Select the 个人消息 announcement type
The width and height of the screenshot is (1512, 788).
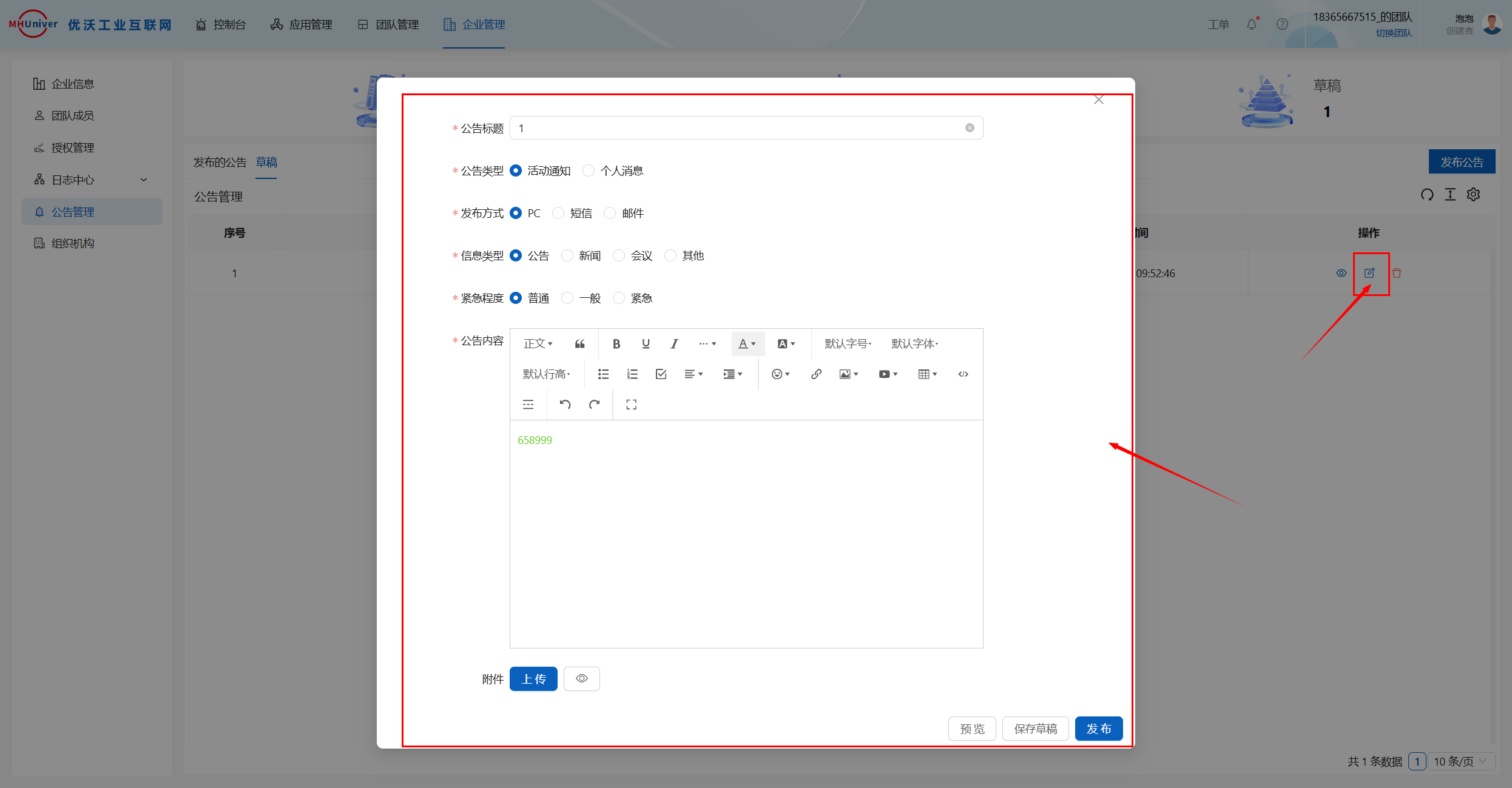(x=589, y=171)
